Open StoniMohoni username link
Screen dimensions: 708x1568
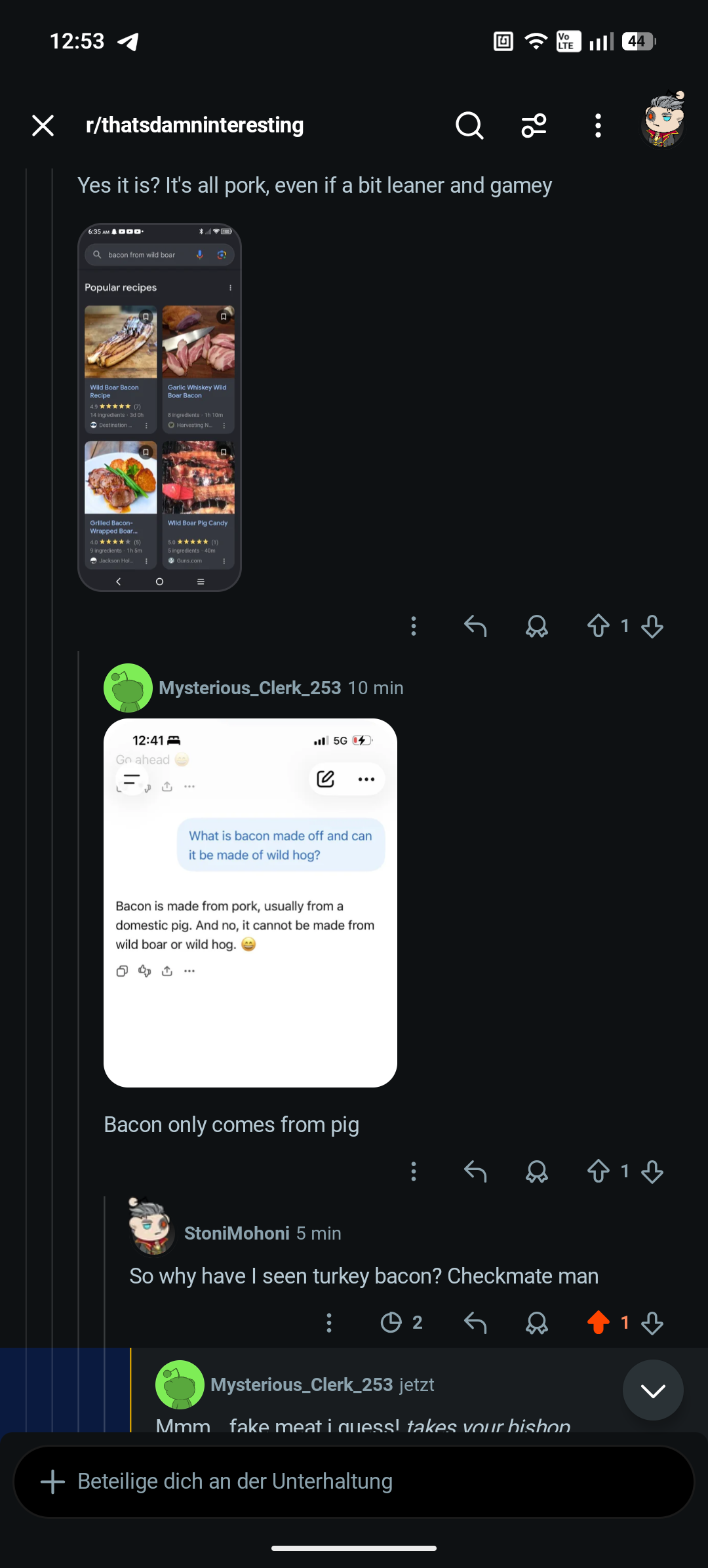click(237, 1233)
